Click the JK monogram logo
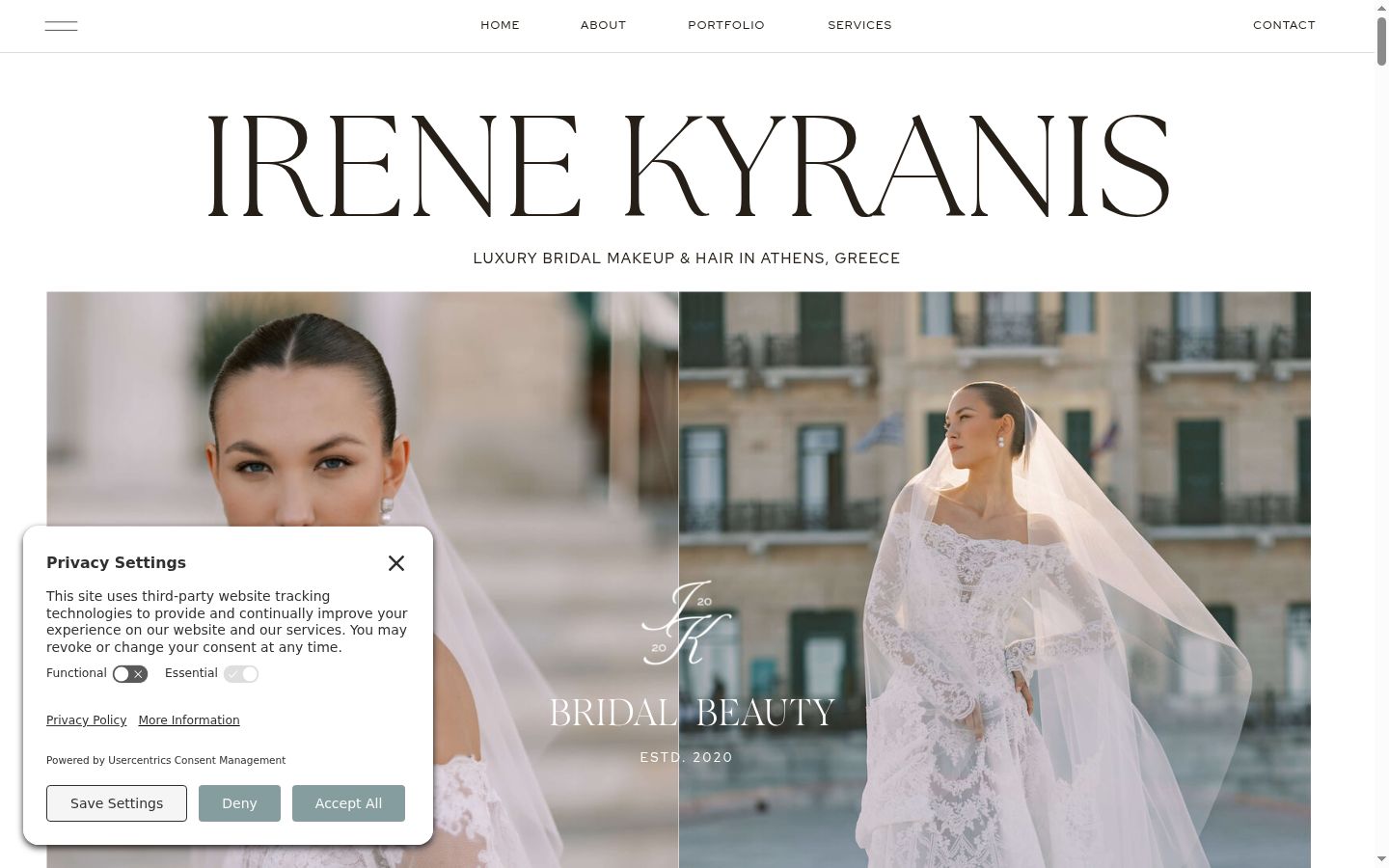The height and width of the screenshot is (868, 1389). 687,623
